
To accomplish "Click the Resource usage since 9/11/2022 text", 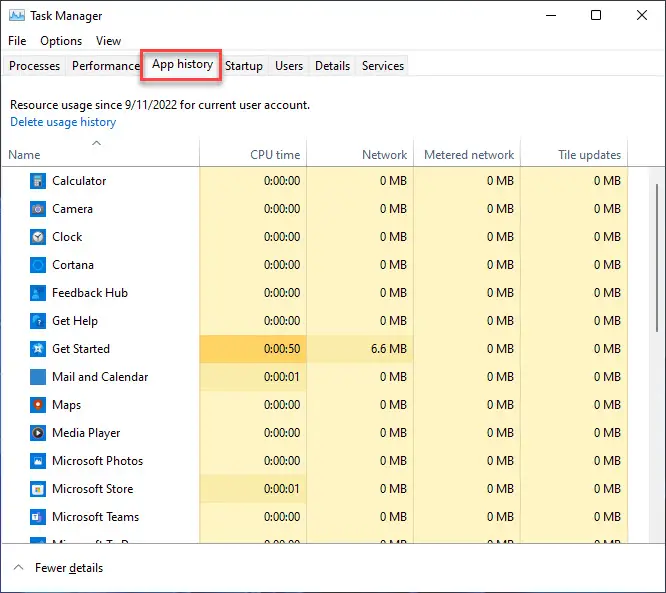I will click(x=160, y=105).
